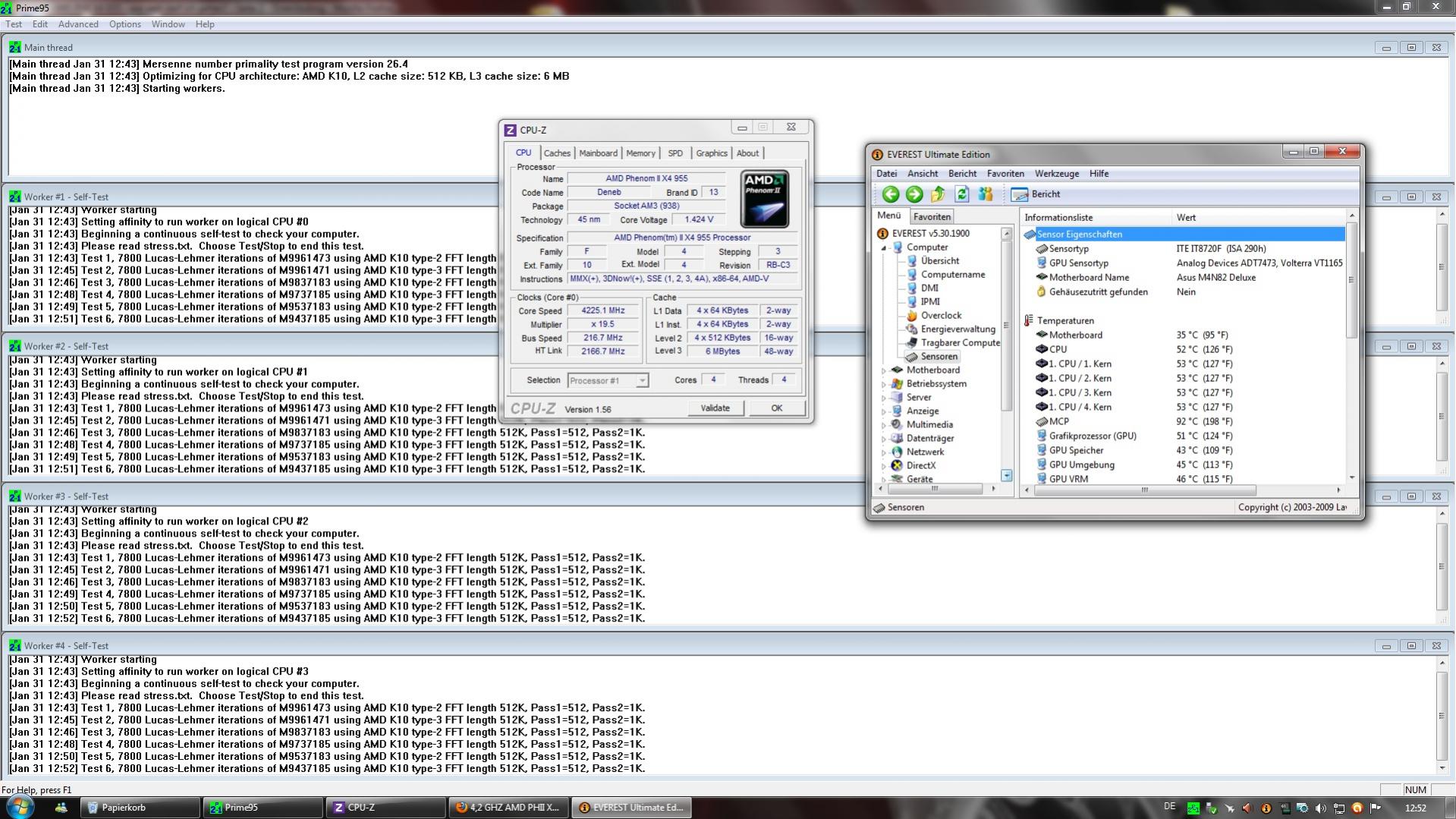Expand the Betriebssystem tree node

[x=884, y=384]
